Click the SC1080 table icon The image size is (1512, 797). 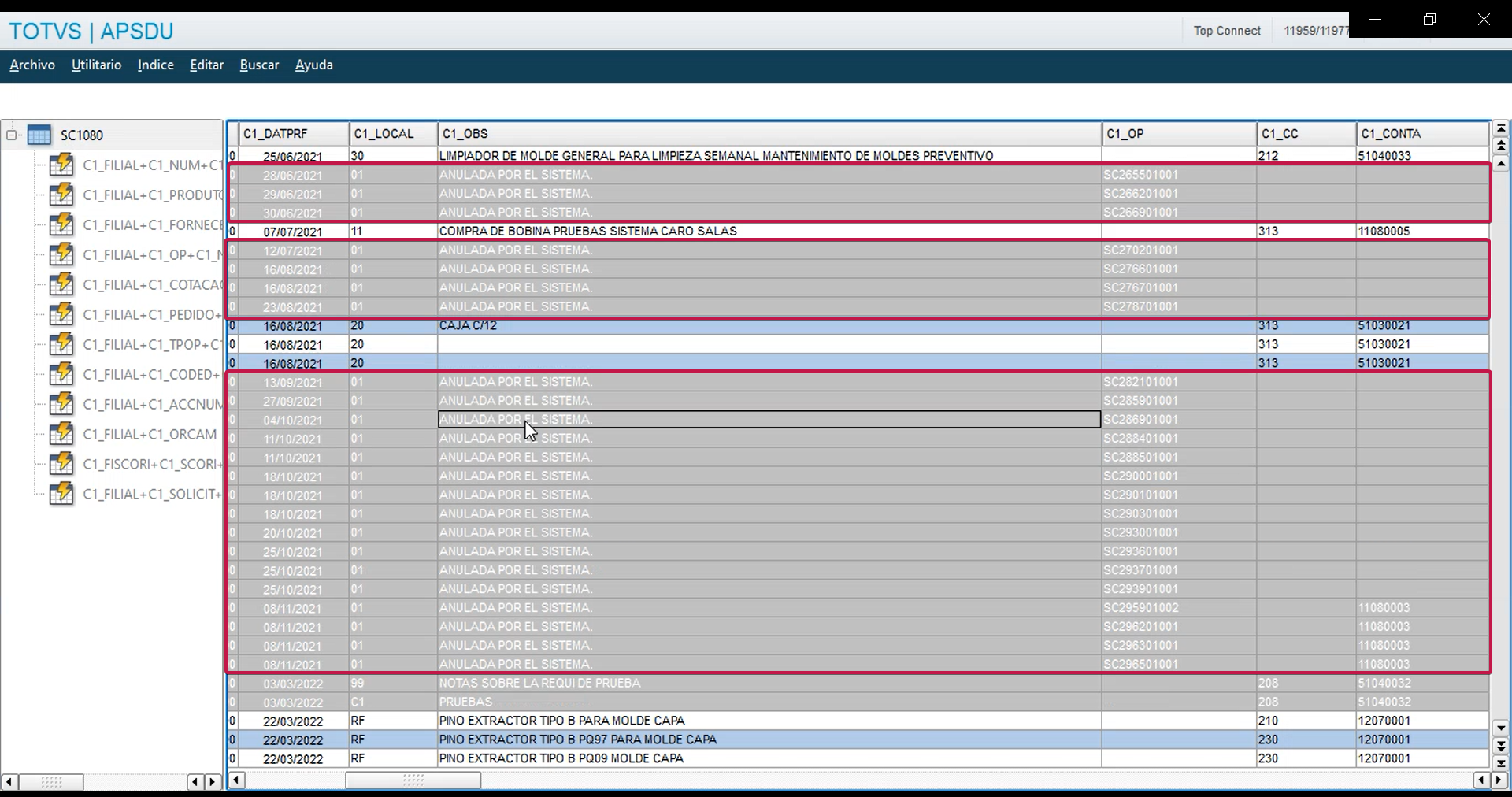(39, 135)
